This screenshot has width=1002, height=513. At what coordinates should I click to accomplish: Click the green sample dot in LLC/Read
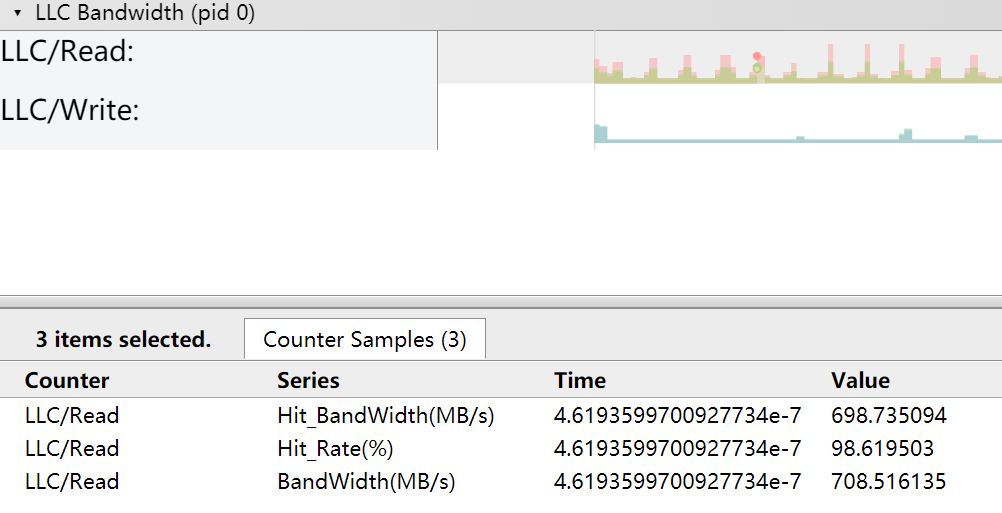click(757, 68)
